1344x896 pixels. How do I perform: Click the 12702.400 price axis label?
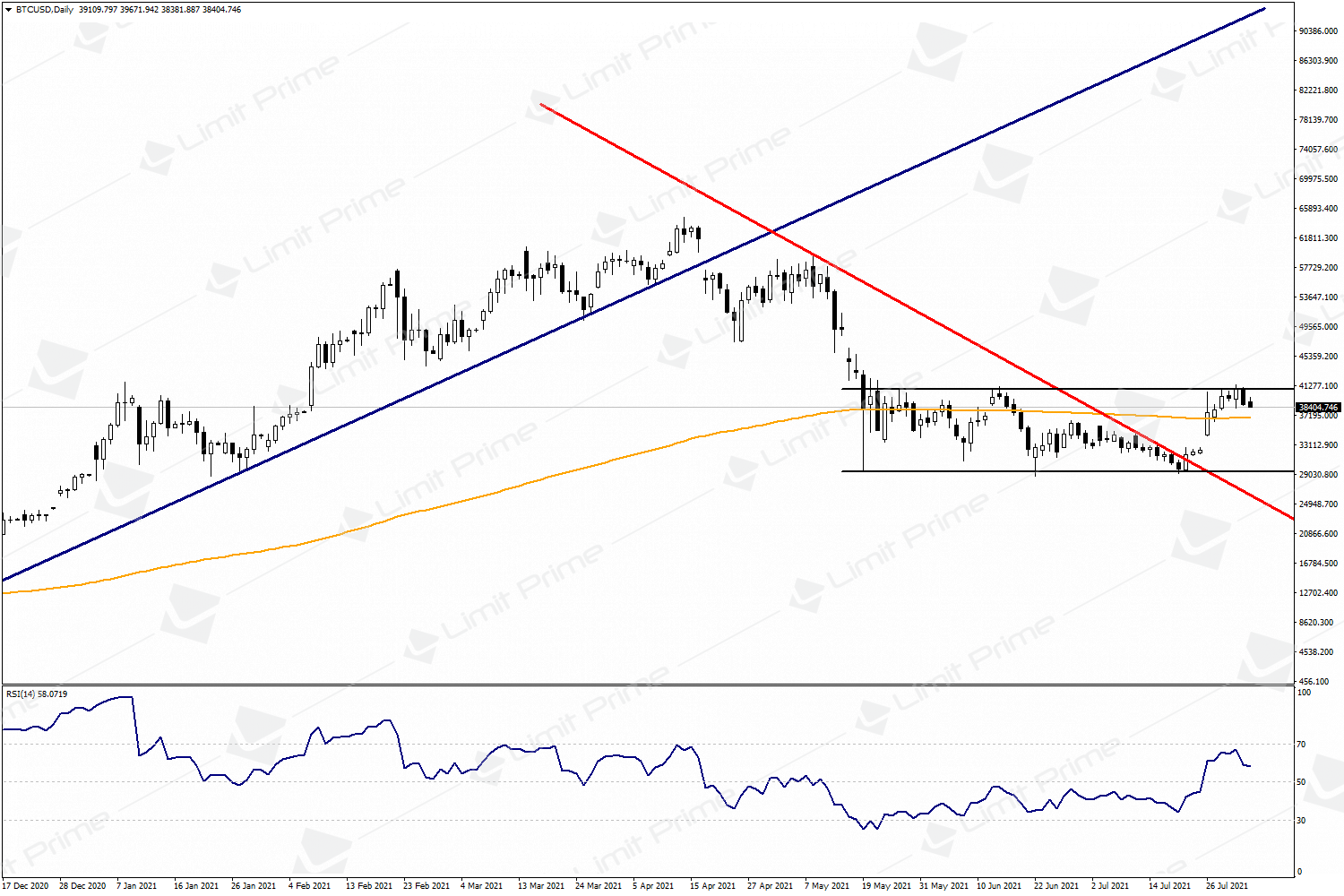click(1319, 593)
